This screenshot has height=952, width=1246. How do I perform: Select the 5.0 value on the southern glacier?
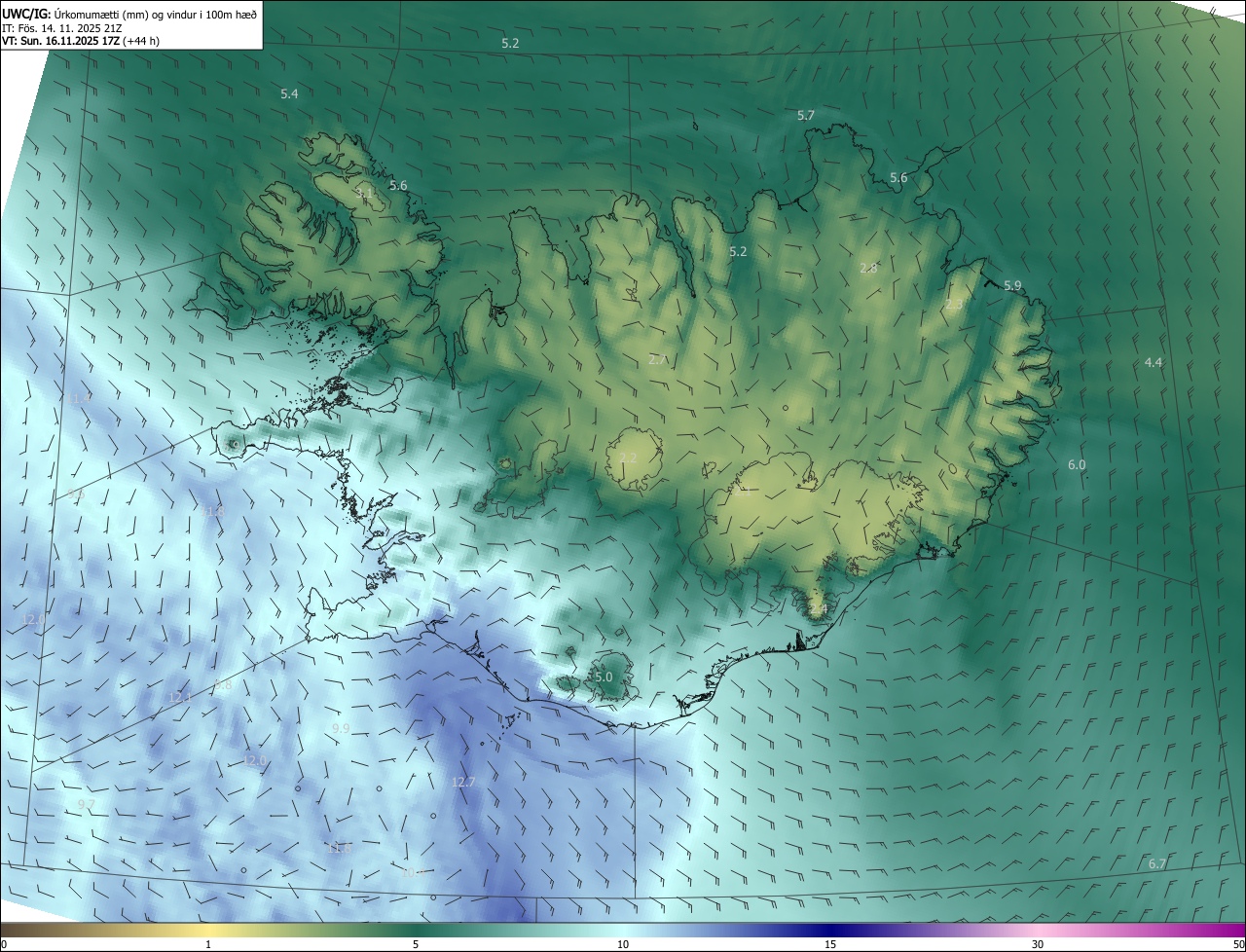(603, 677)
